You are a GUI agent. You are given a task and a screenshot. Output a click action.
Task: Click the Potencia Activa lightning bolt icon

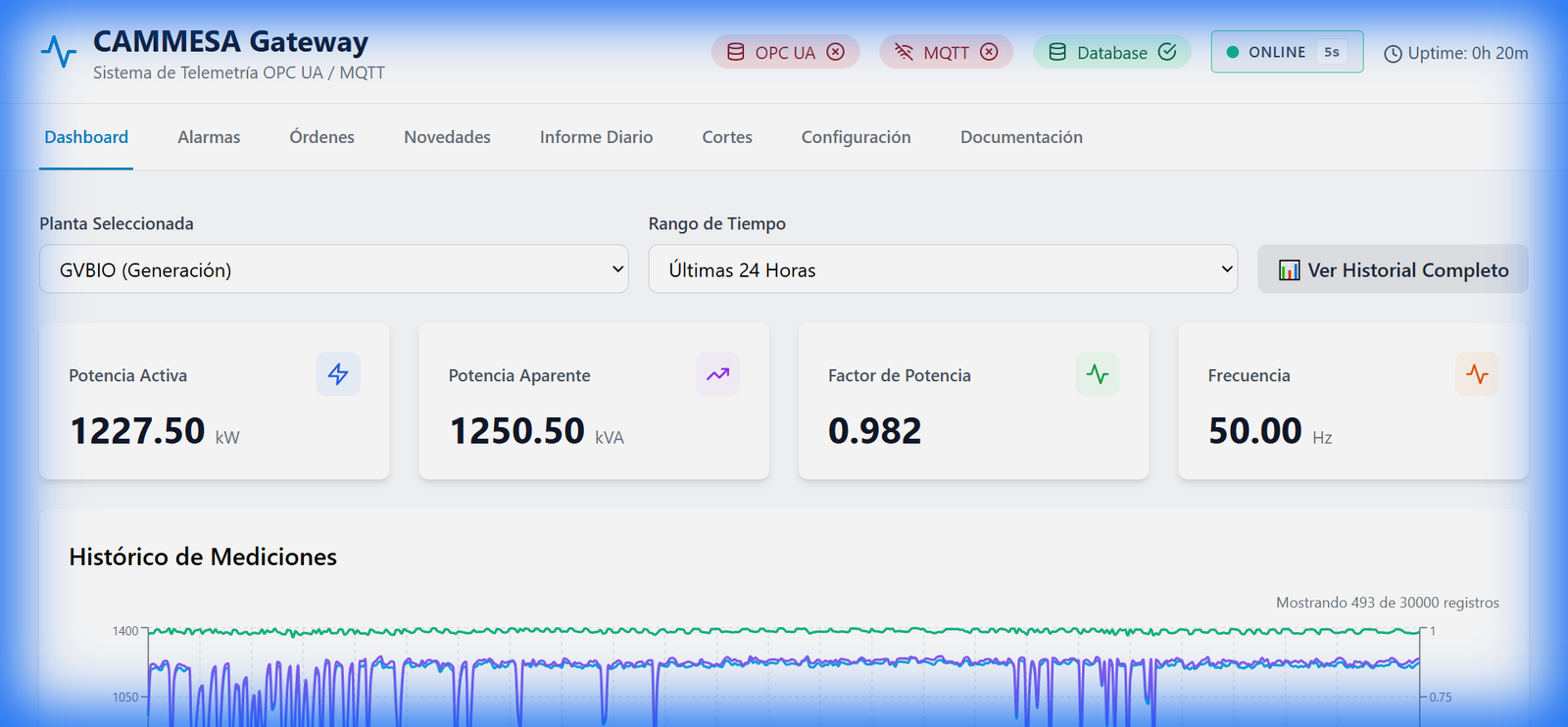338,374
